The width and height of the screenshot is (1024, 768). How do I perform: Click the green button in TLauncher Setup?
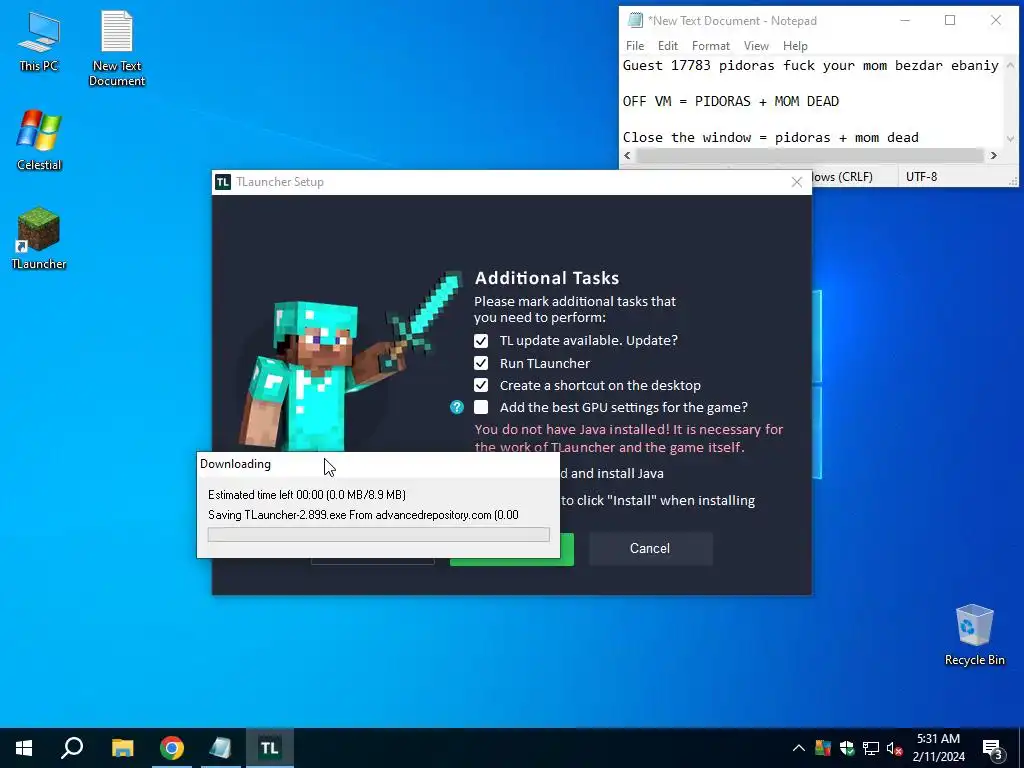tap(567, 549)
